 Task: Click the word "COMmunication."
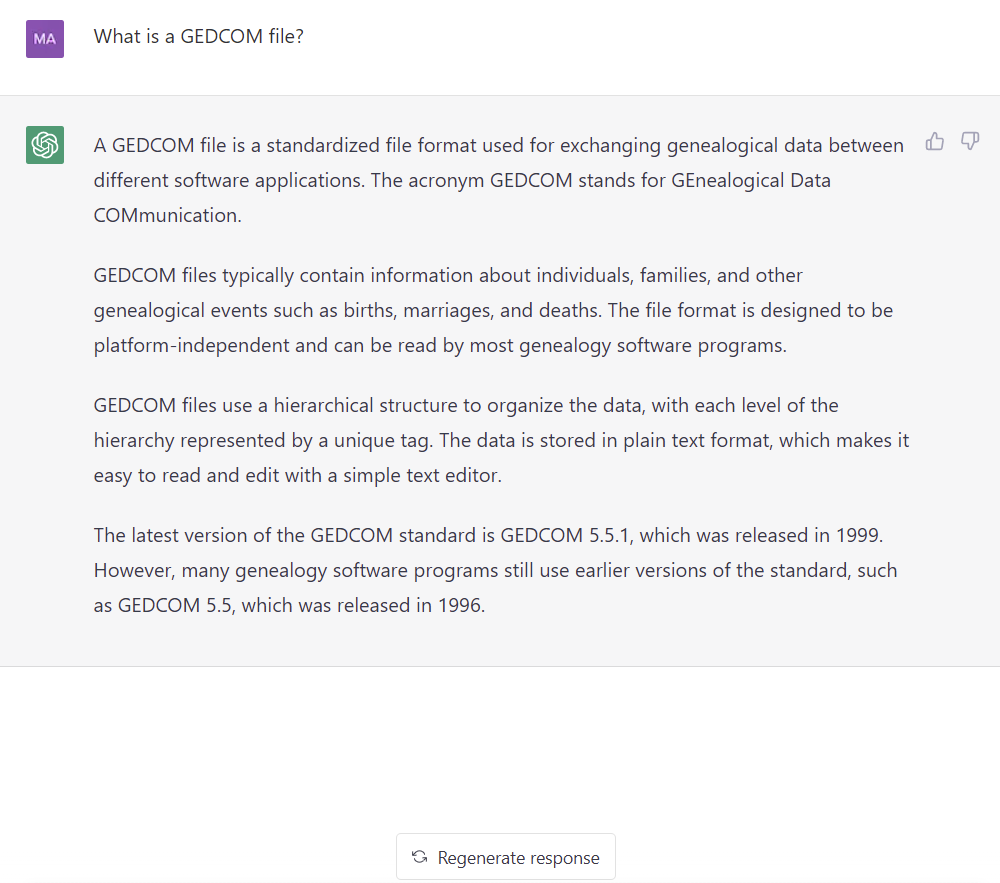click(168, 215)
